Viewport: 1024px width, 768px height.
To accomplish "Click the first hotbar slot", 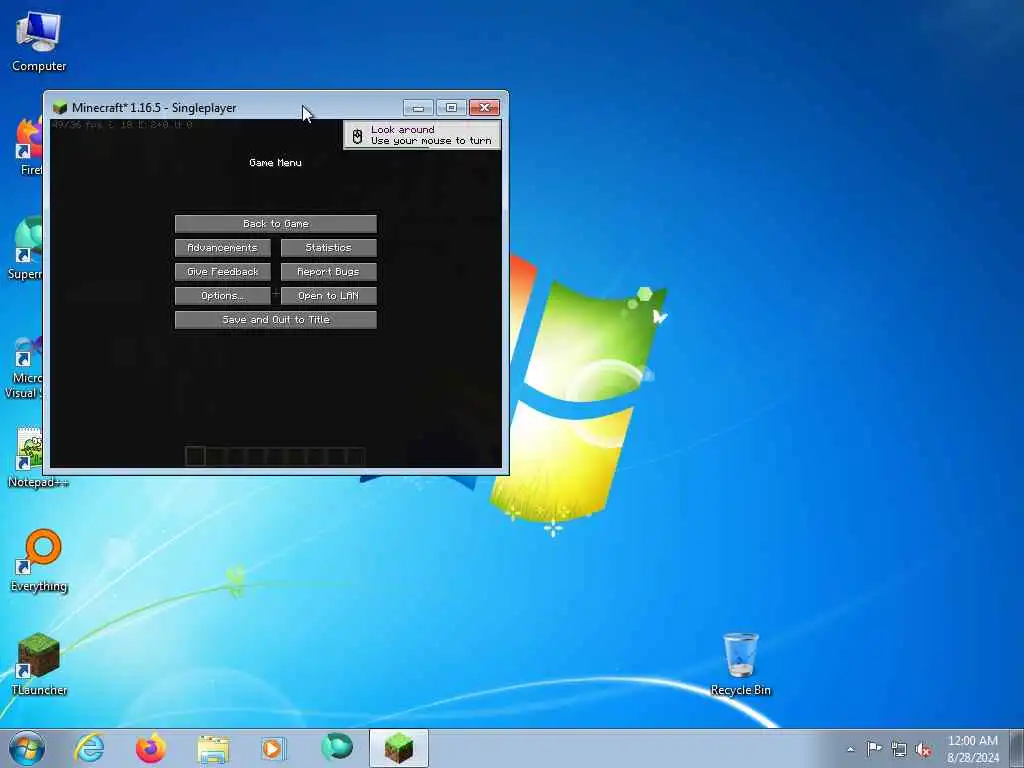I will (x=195, y=456).
